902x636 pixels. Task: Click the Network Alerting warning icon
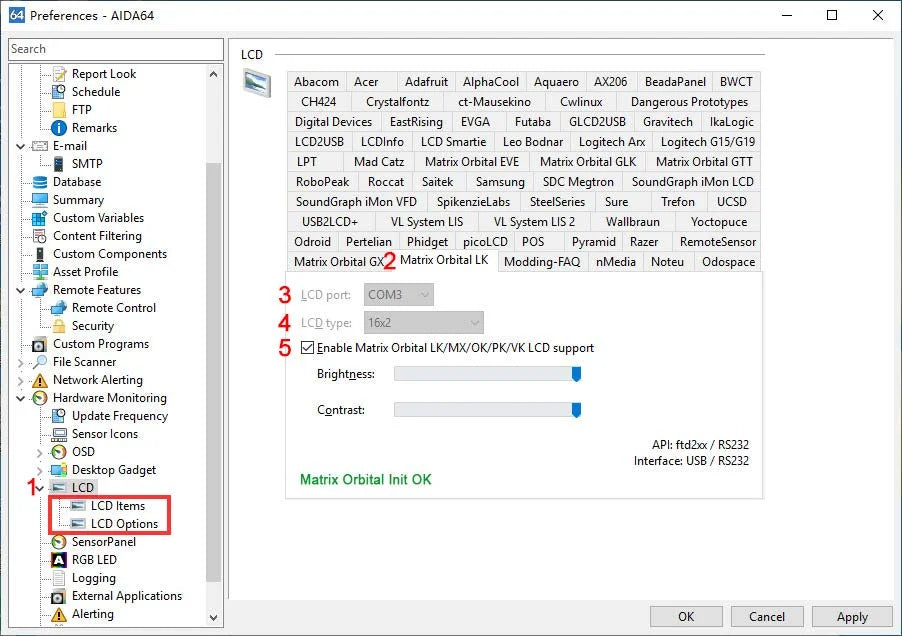point(40,380)
